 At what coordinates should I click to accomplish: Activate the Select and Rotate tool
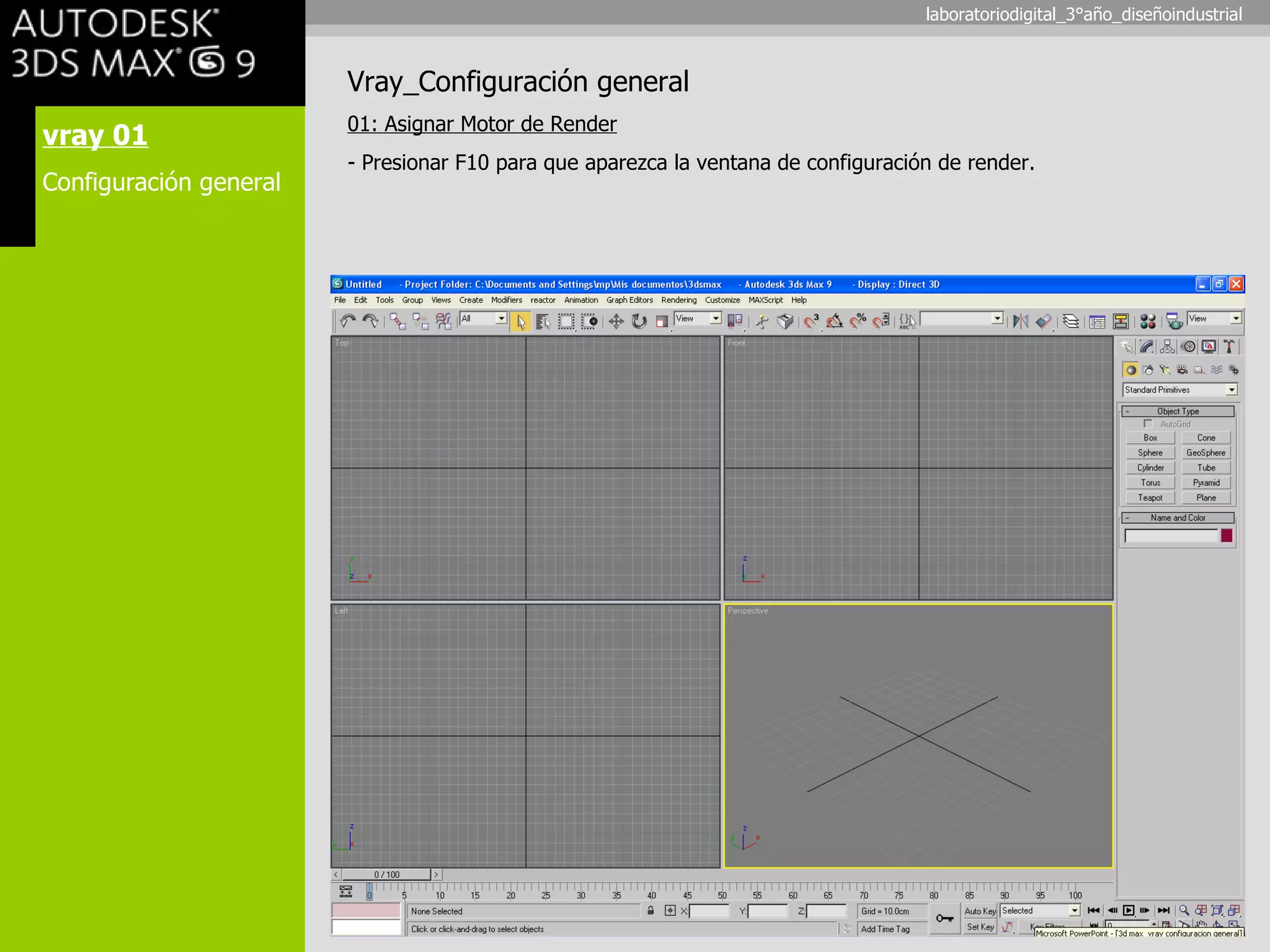click(x=639, y=321)
